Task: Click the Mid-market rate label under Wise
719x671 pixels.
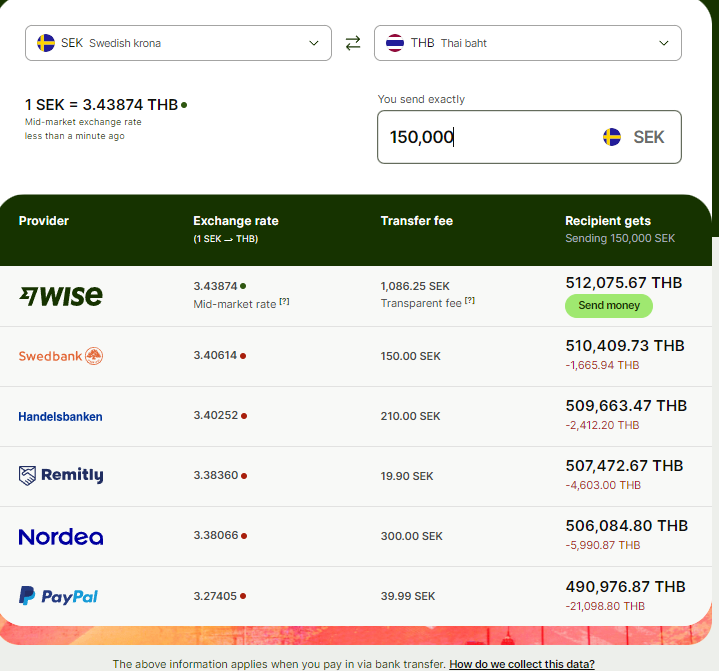Action: [234, 303]
